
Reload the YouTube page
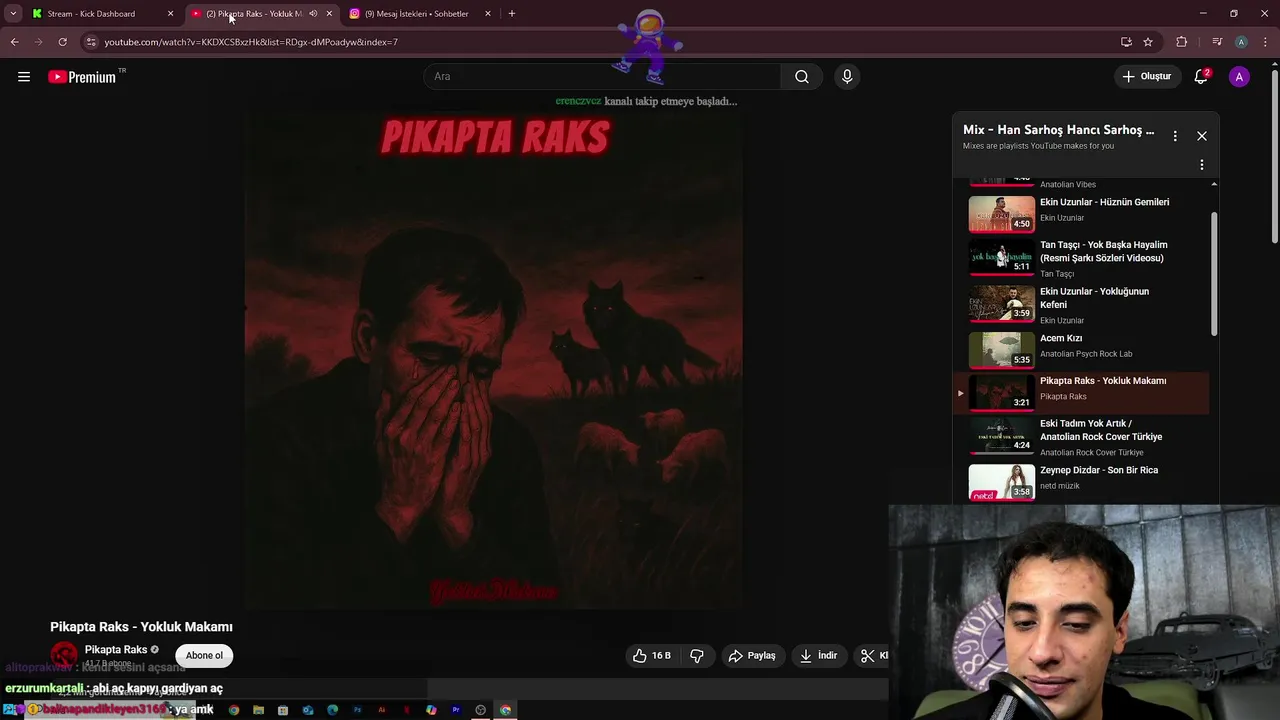click(62, 42)
